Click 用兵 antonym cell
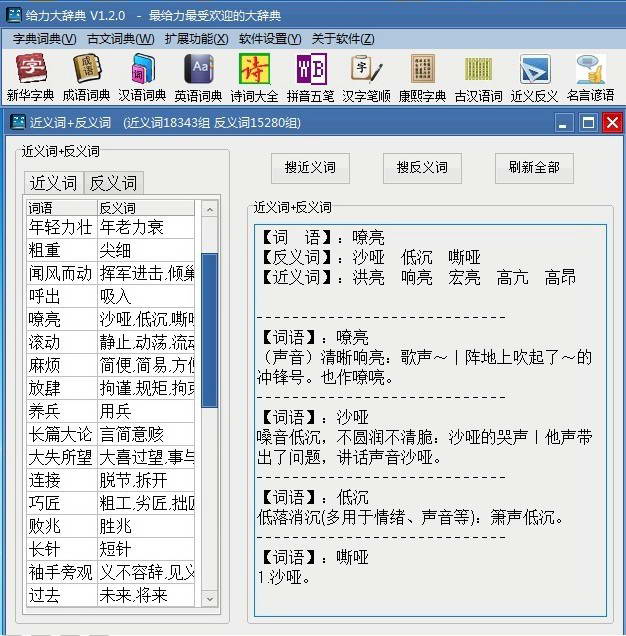 [146, 411]
